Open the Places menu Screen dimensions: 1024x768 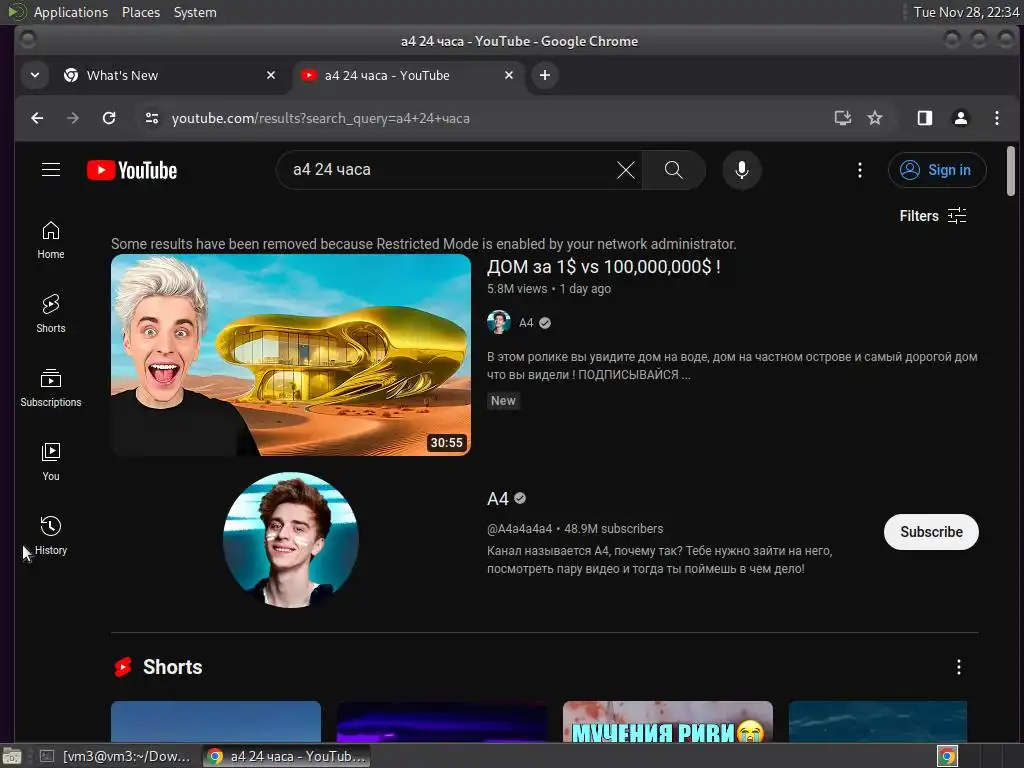(x=140, y=12)
